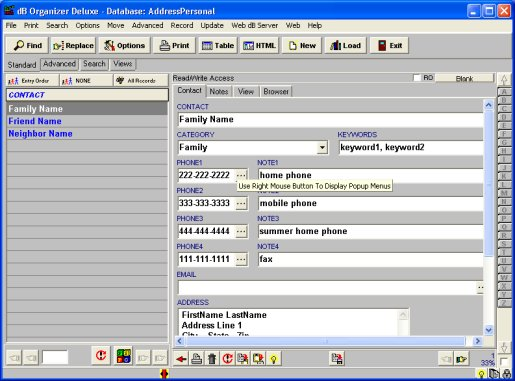Image resolution: width=515 pixels, height=381 pixels.
Task: Click the form's vertical scrollbar thumb
Action: [x=488, y=183]
